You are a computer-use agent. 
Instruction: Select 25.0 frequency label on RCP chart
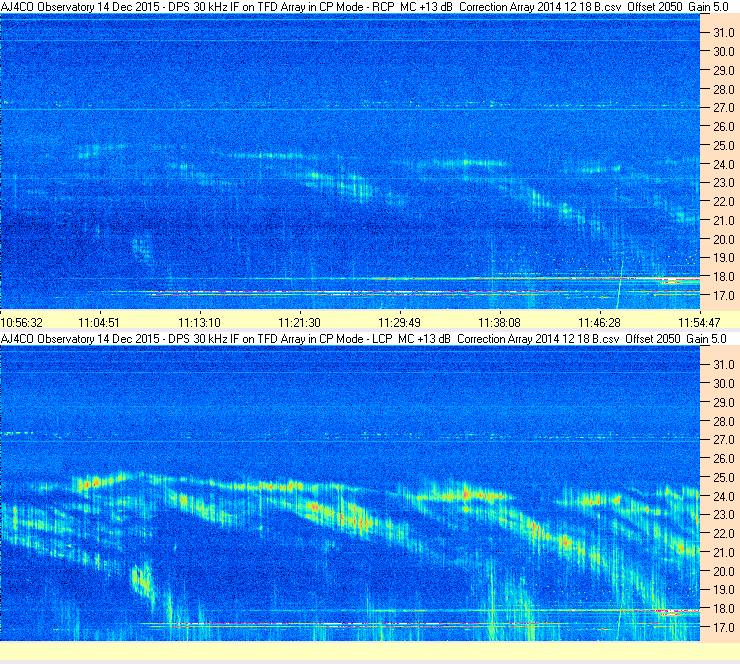click(724, 146)
